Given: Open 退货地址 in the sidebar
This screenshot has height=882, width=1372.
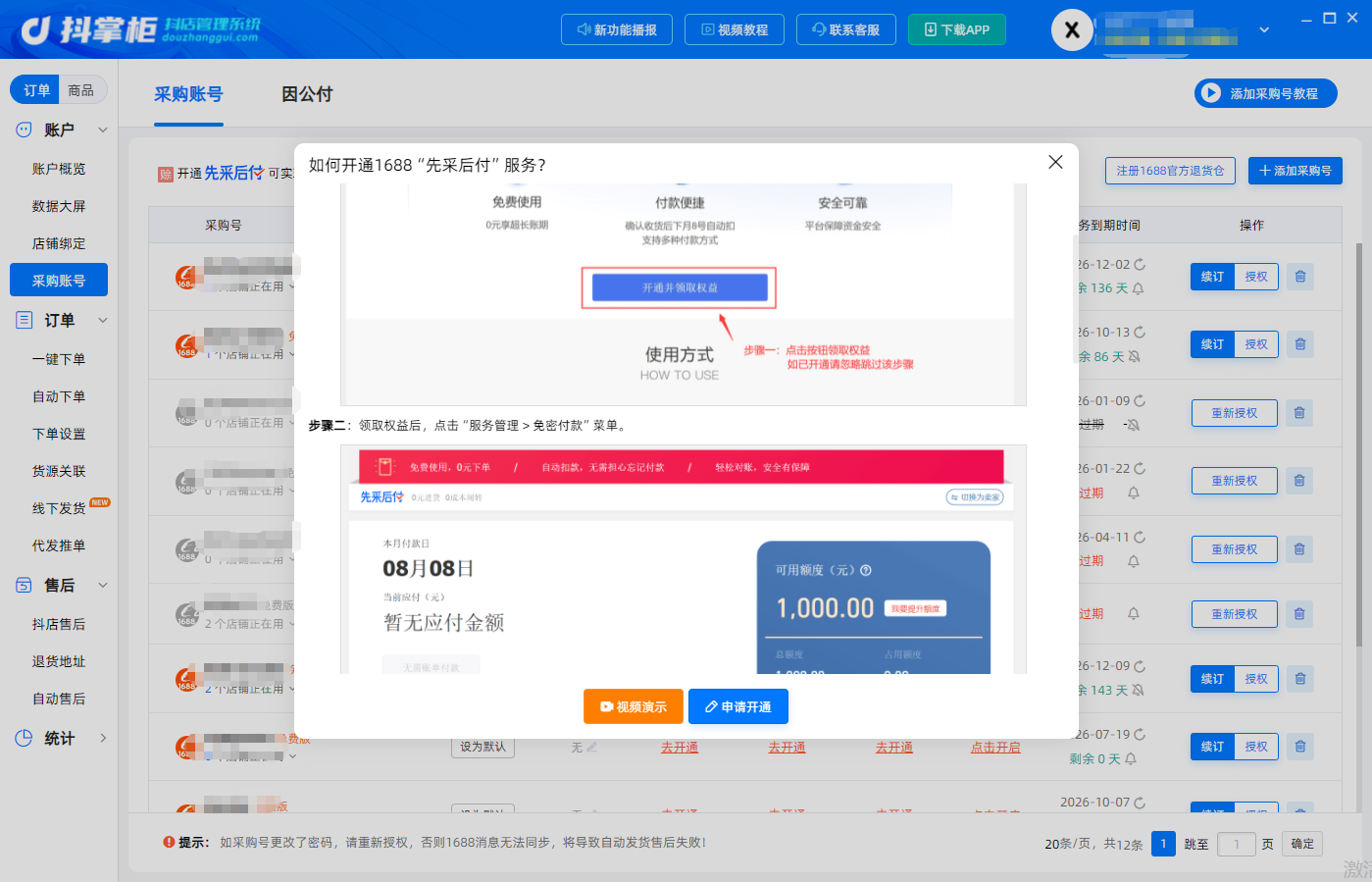Looking at the screenshot, I should coord(59,661).
